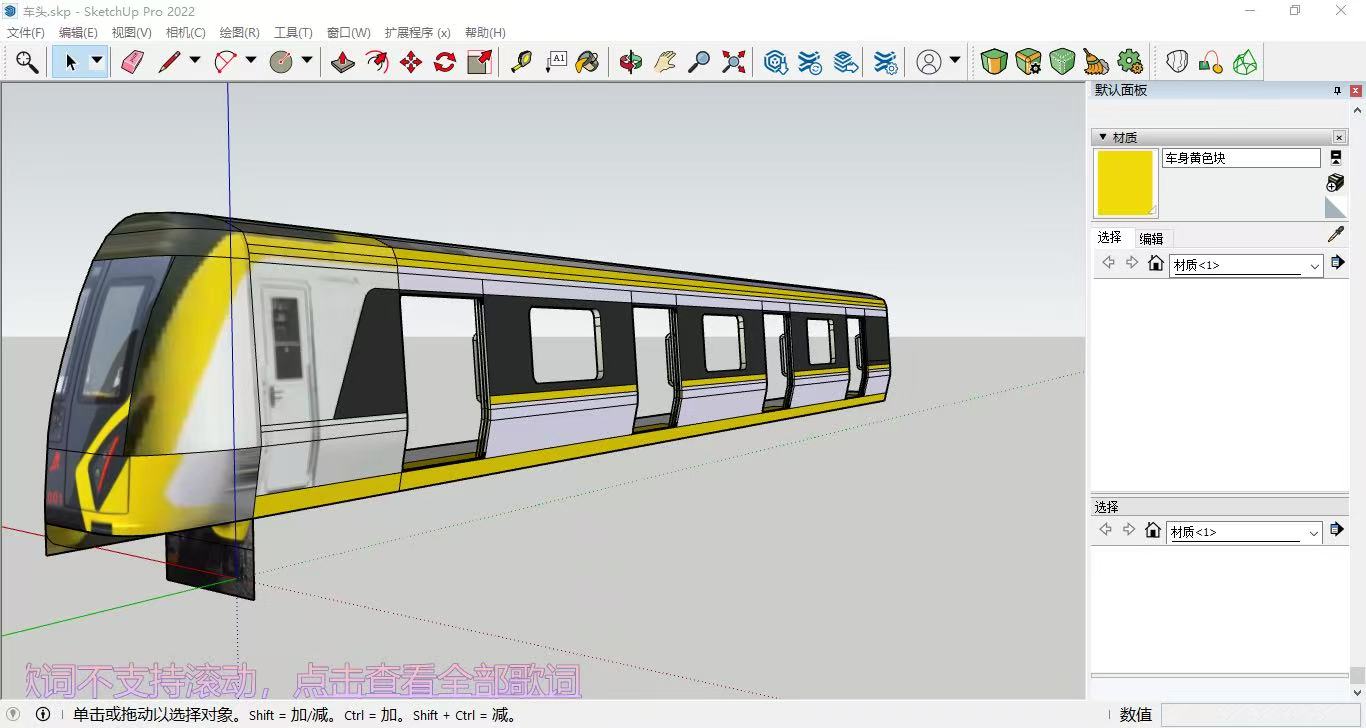Click the material name field 车身黄色块

pos(1240,158)
